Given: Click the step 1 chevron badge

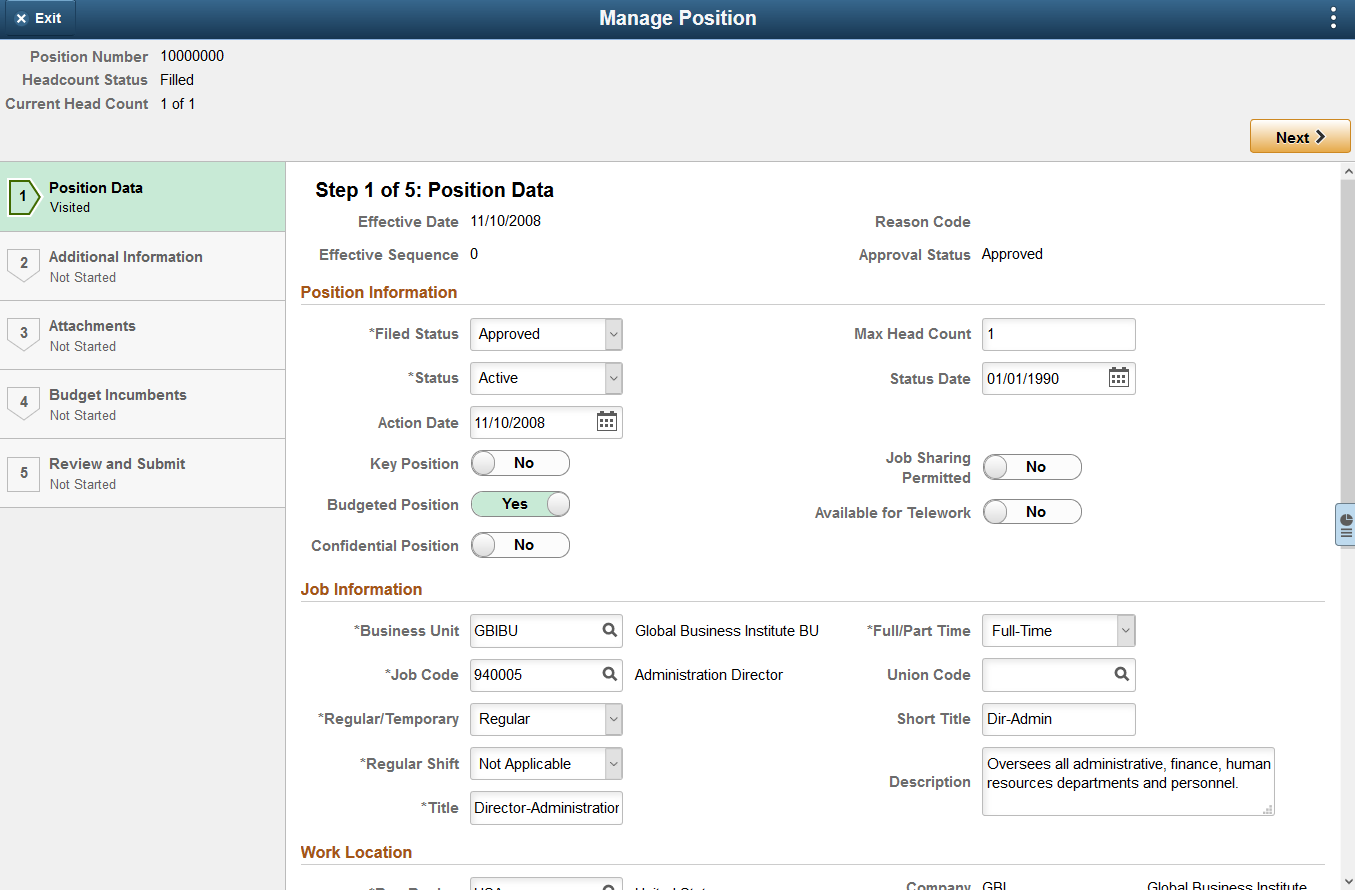Looking at the screenshot, I should click(x=23, y=197).
